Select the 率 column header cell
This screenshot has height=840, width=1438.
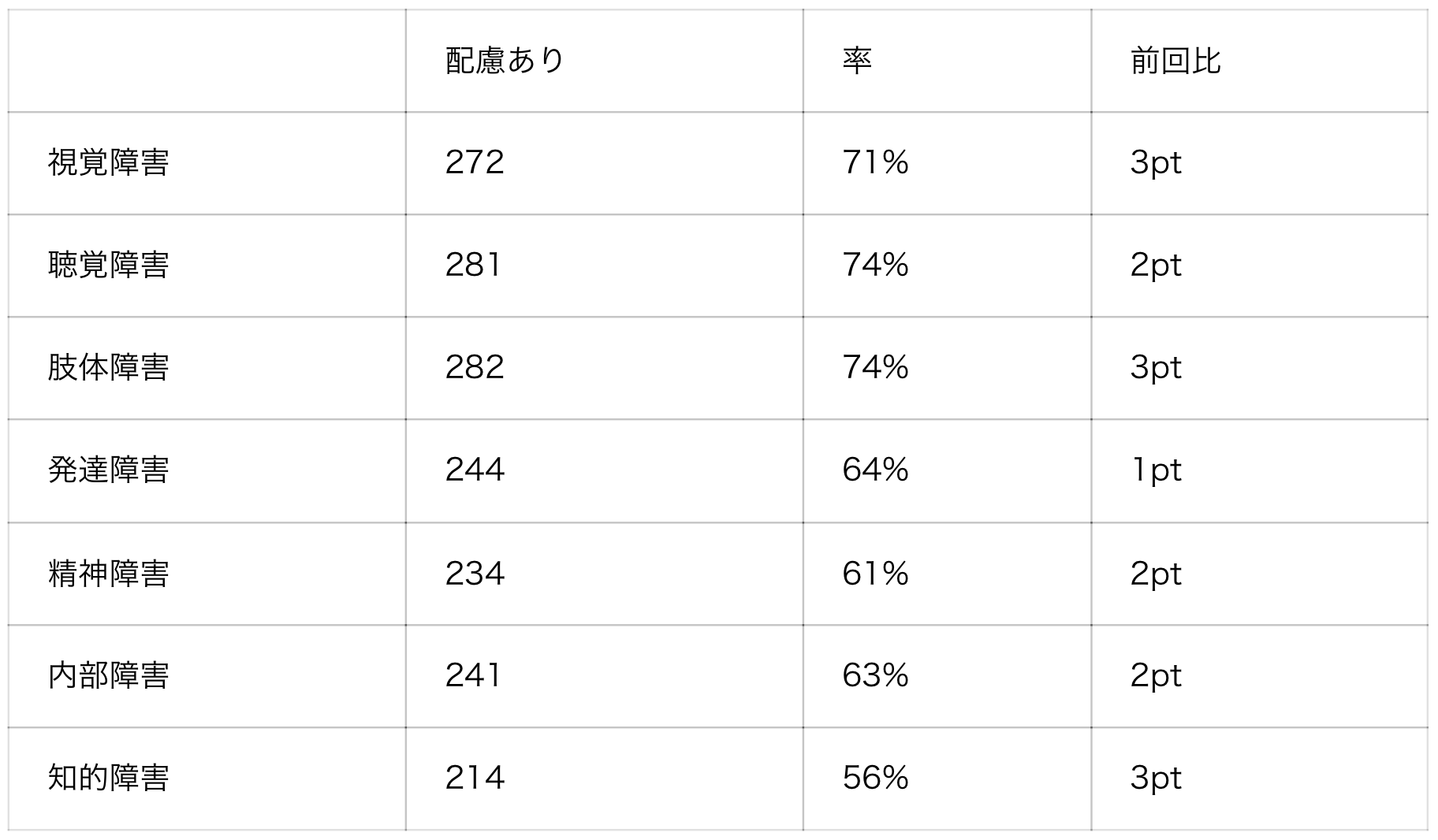947,61
